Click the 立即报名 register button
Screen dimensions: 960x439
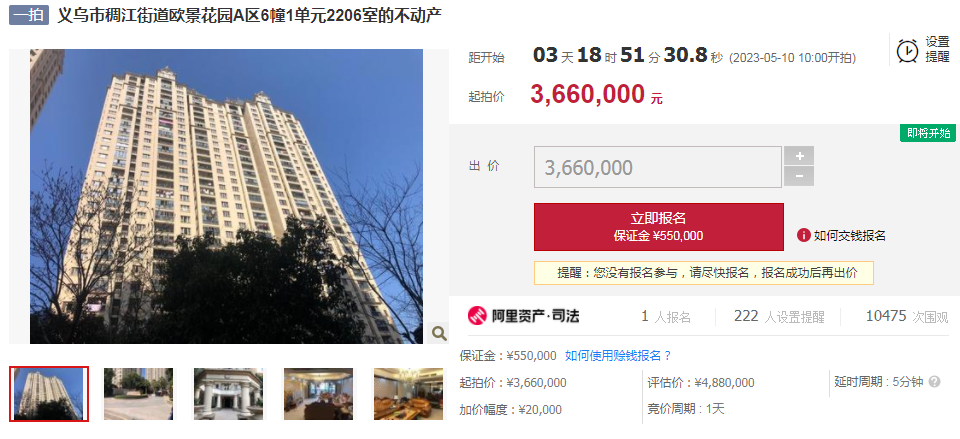point(659,227)
